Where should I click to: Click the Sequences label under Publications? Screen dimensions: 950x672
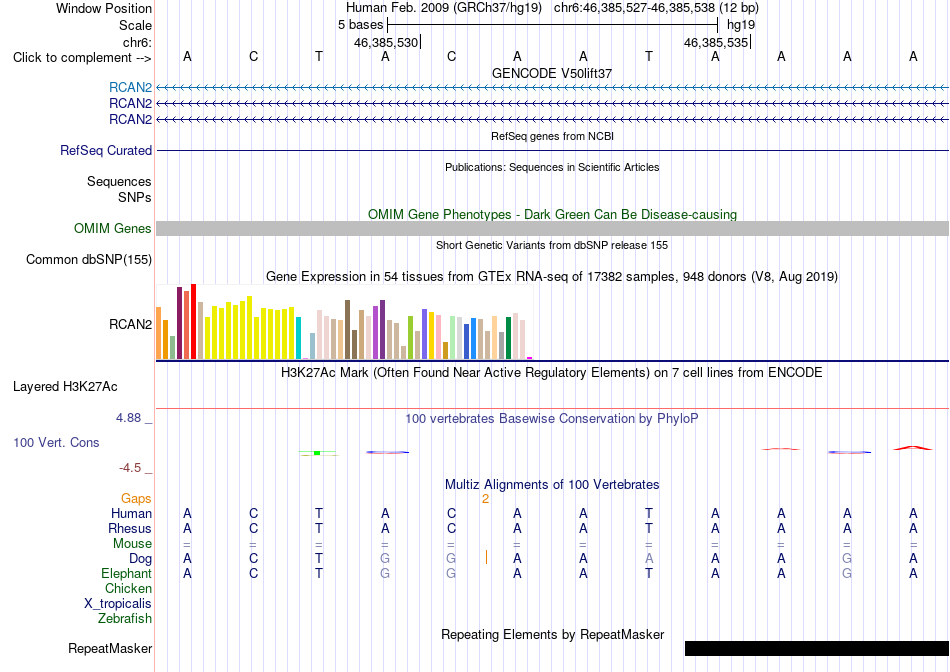[x=119, y=181]
